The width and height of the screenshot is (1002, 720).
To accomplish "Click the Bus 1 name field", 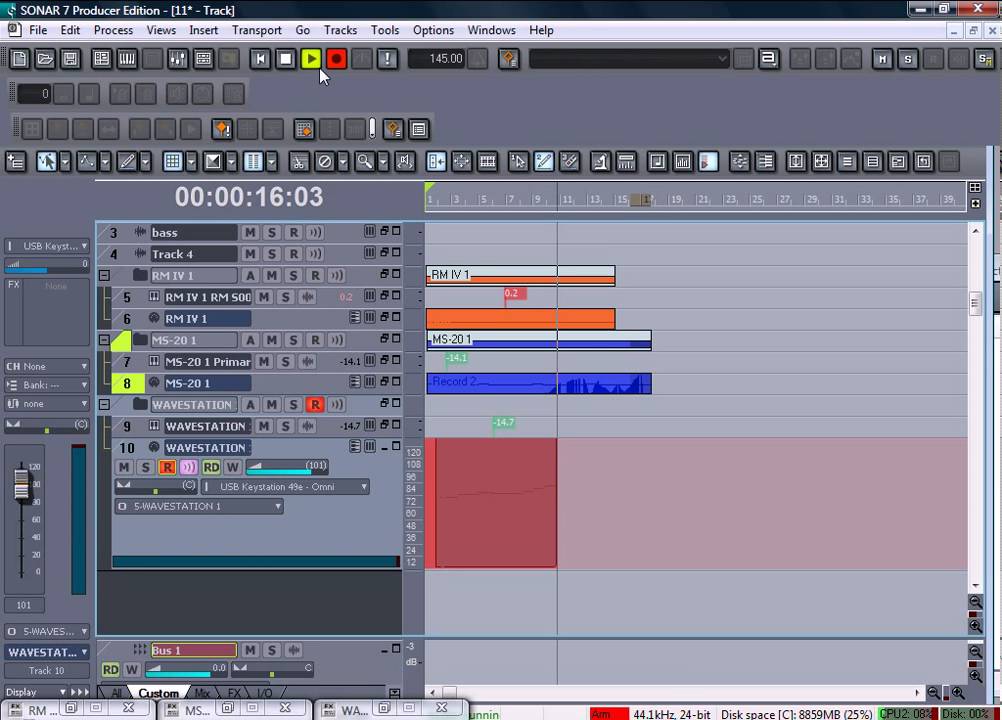I will pyautogui.click(x=193, y=650).
